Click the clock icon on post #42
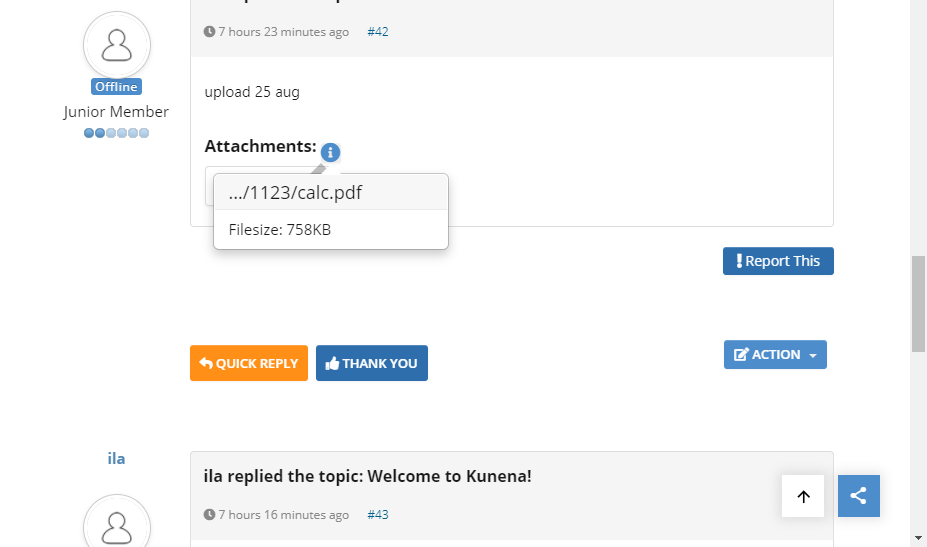The height and width of the screenshot is (547, 927). (209, 32)
